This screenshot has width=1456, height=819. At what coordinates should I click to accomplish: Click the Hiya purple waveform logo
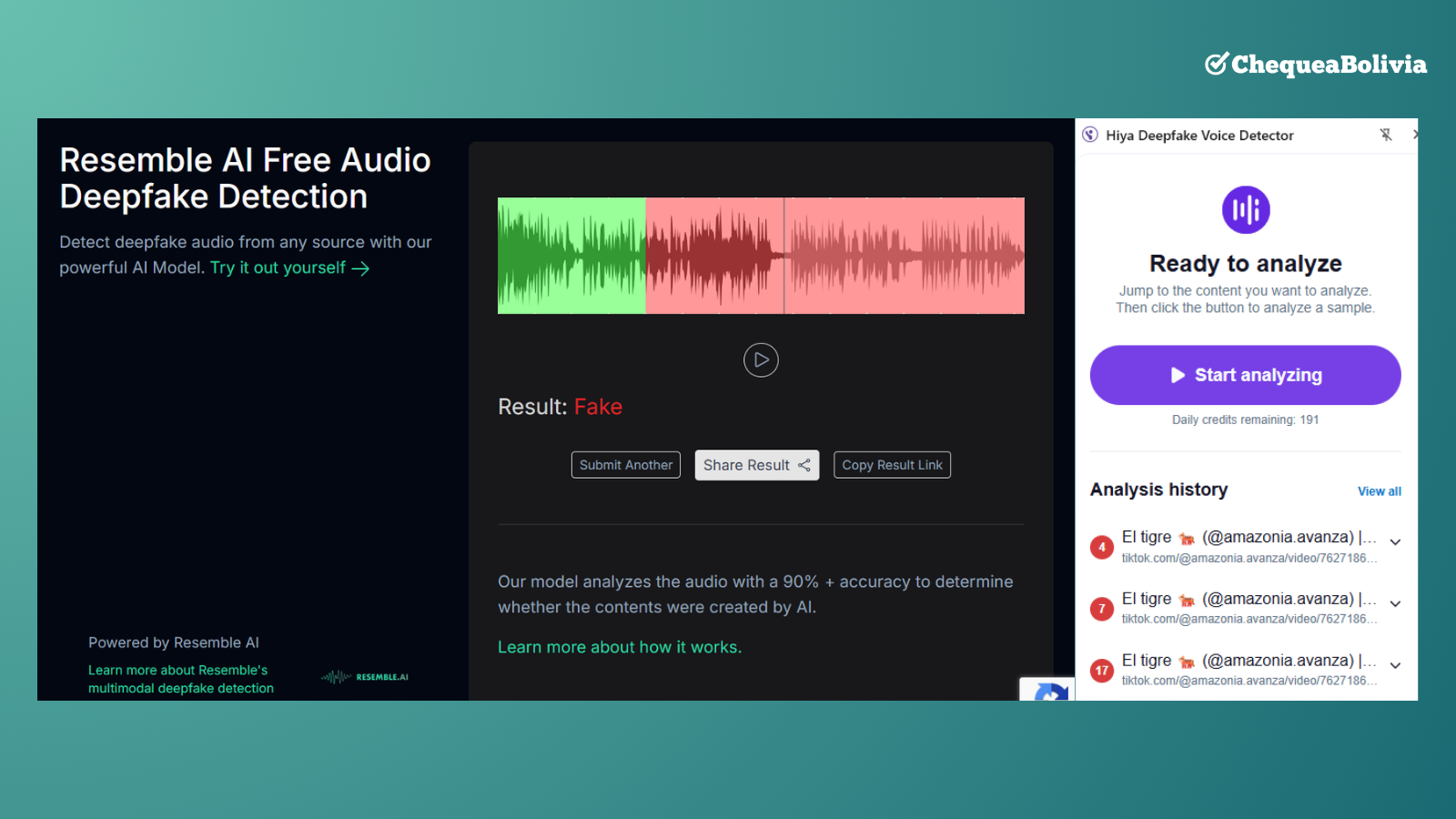pyautogui.click(x=1245, y=210)
